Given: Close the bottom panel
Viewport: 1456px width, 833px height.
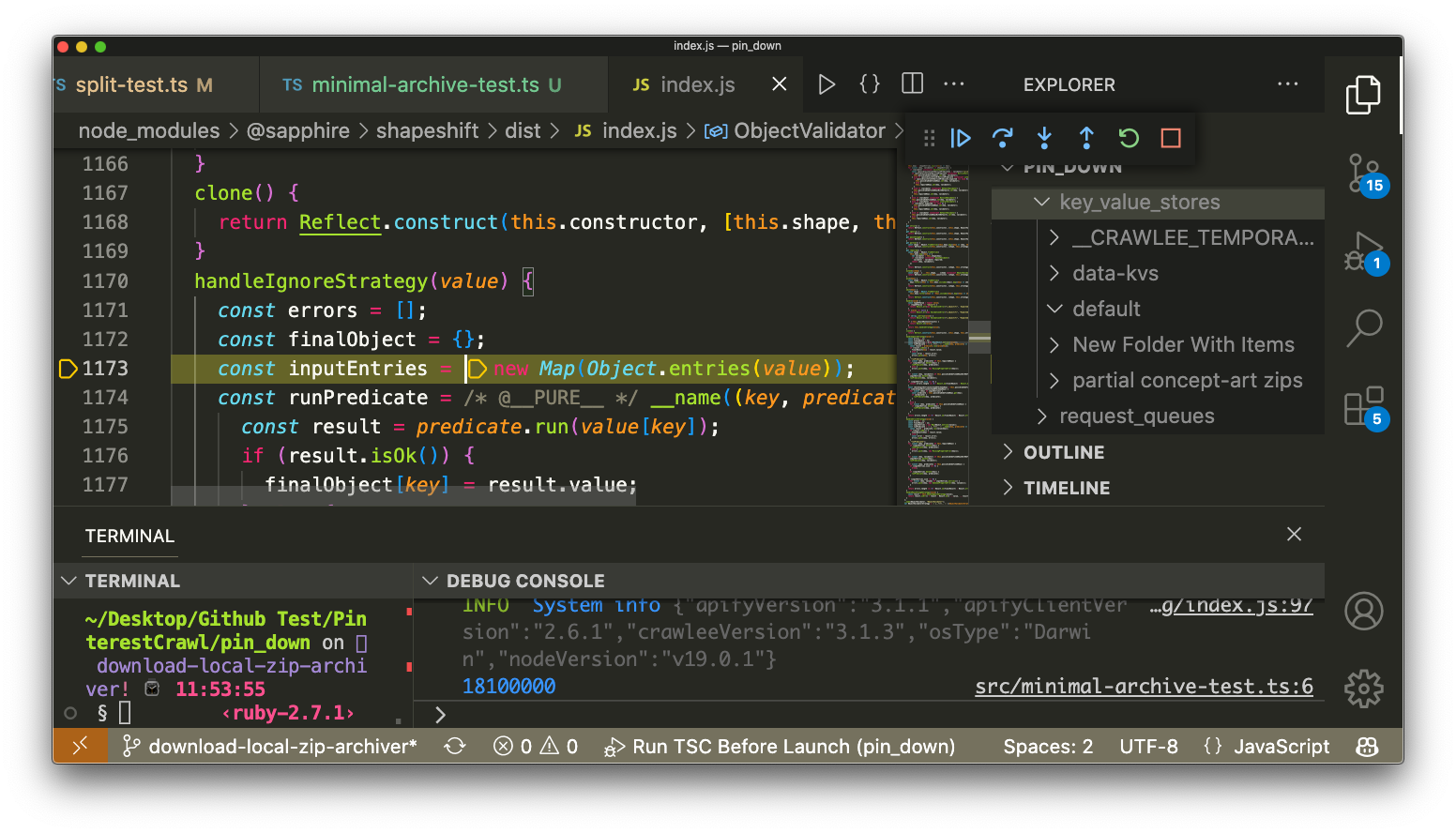Looking at the screenshot, I should [1294, 534].
